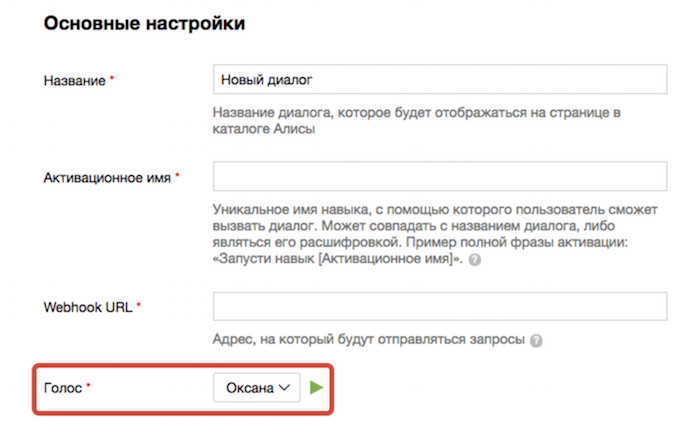Click the Активационное имя label

click(x=107, y=178)
